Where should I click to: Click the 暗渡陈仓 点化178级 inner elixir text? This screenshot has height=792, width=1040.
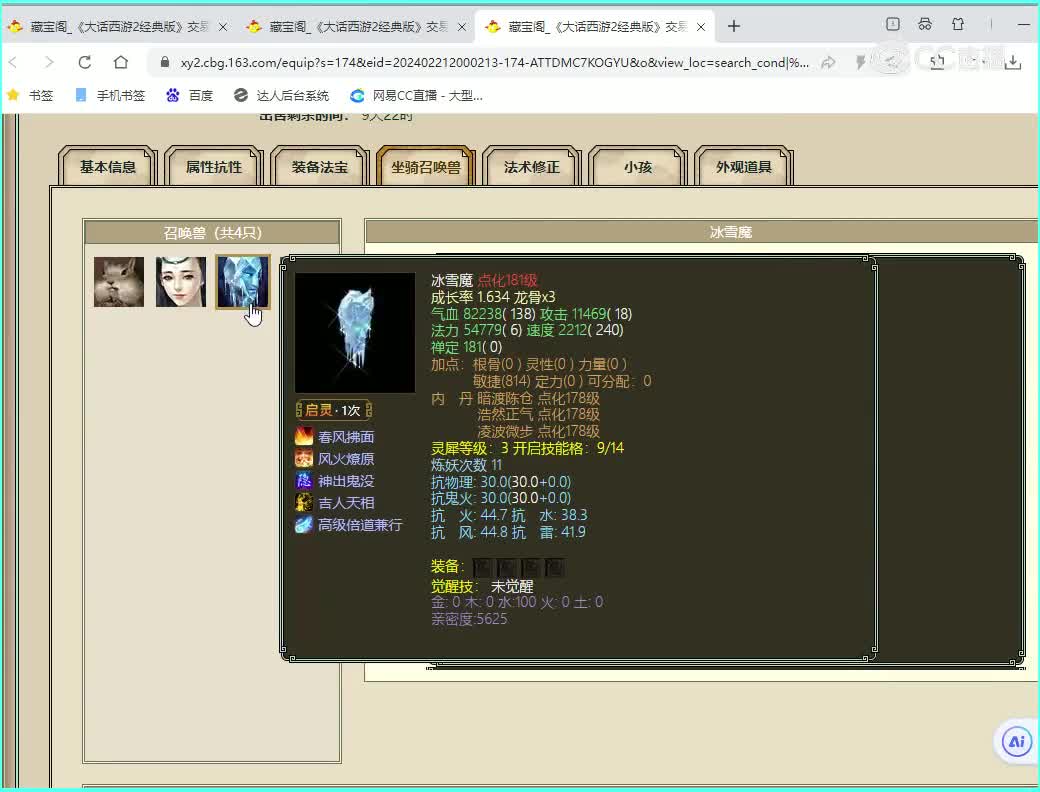539,398
